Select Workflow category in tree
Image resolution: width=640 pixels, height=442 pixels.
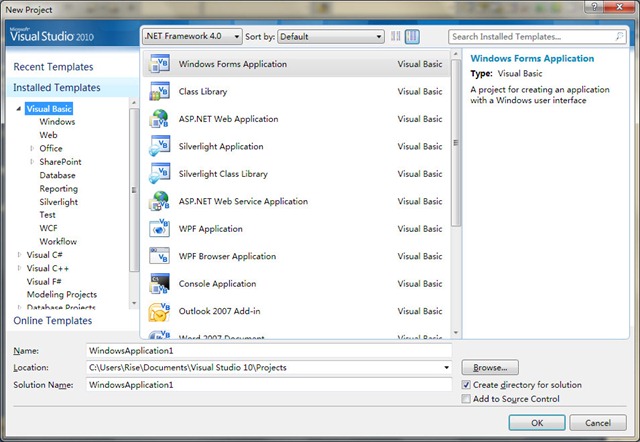pos(58,241)
